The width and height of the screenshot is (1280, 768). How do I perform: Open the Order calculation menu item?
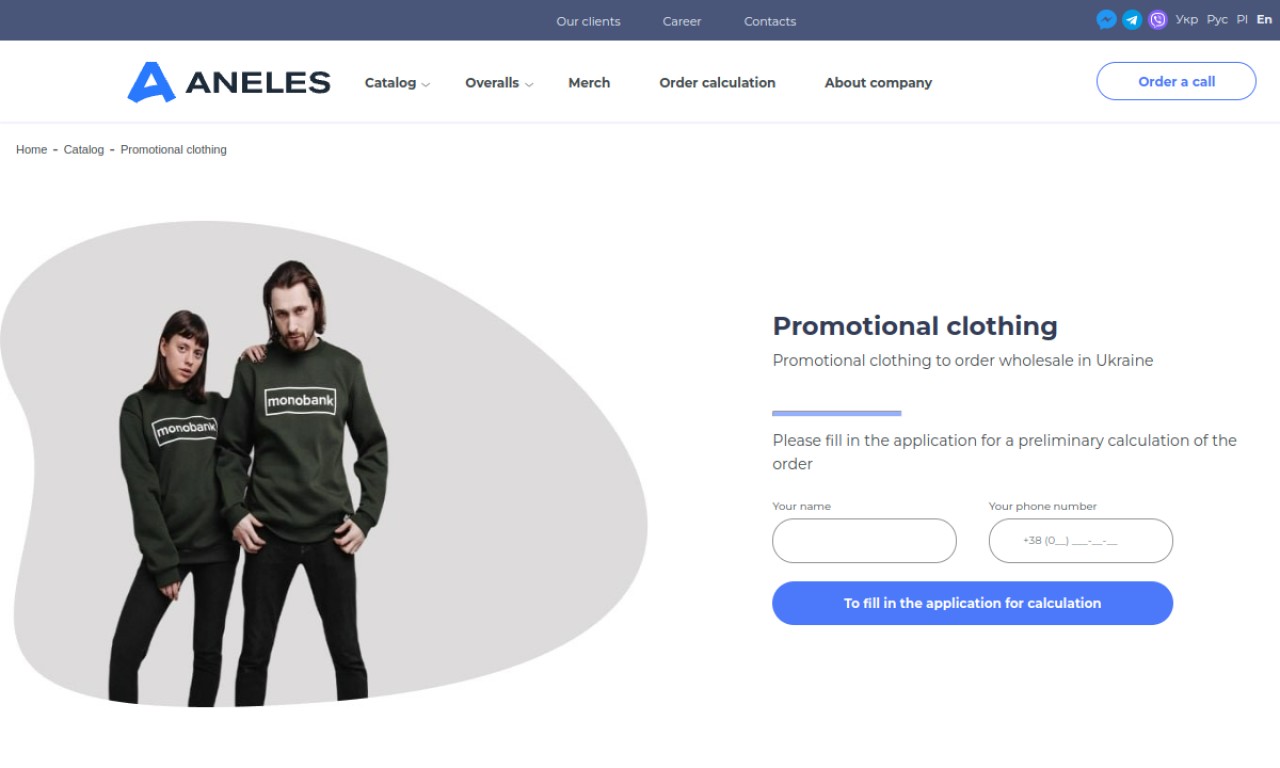point(717,83)
